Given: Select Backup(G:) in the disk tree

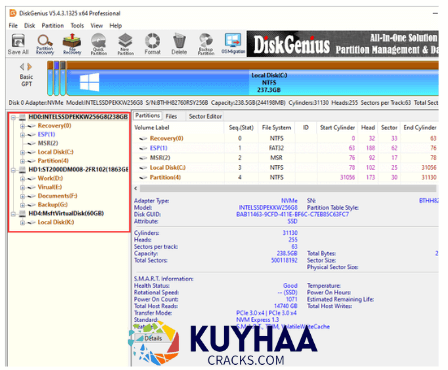Looking at the screenshot, I should click(x=53, y=205).
